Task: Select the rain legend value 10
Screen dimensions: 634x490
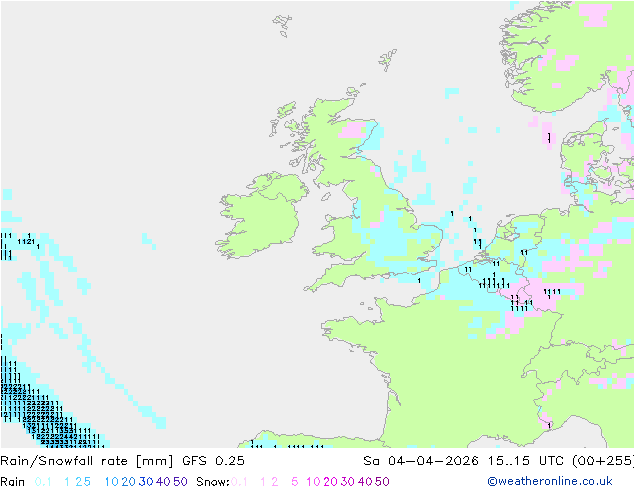Action: pyautogui.click(x=111, y=482)
